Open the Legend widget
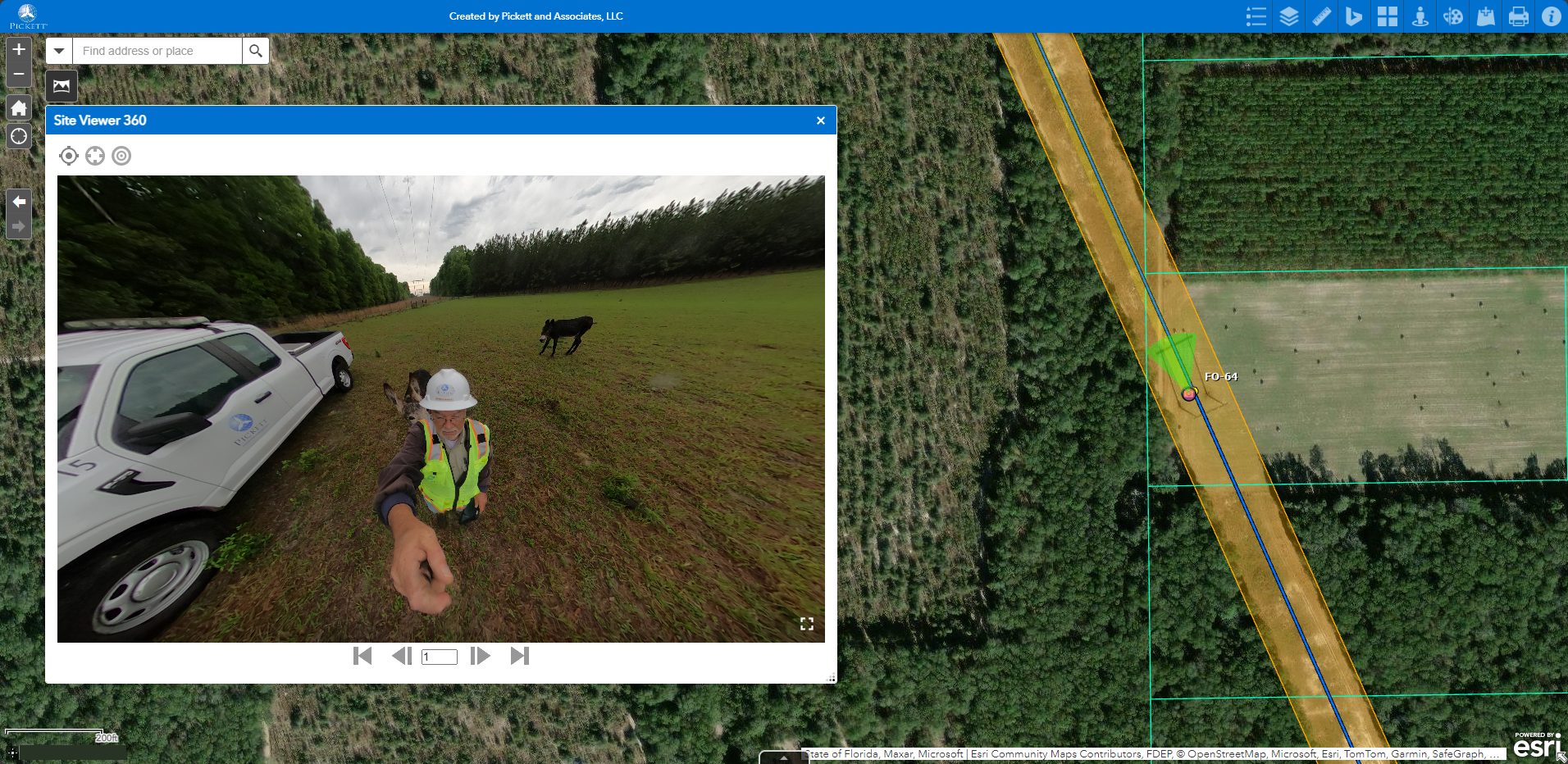Screen dimensions: 1568x764 coord(1256,16)
